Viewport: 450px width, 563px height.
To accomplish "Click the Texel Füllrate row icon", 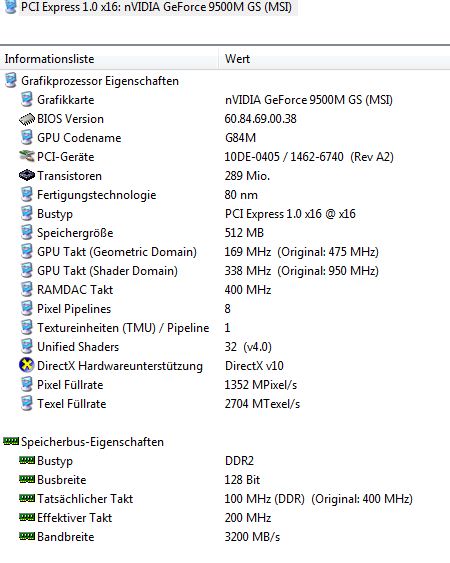I will [27, 404].
